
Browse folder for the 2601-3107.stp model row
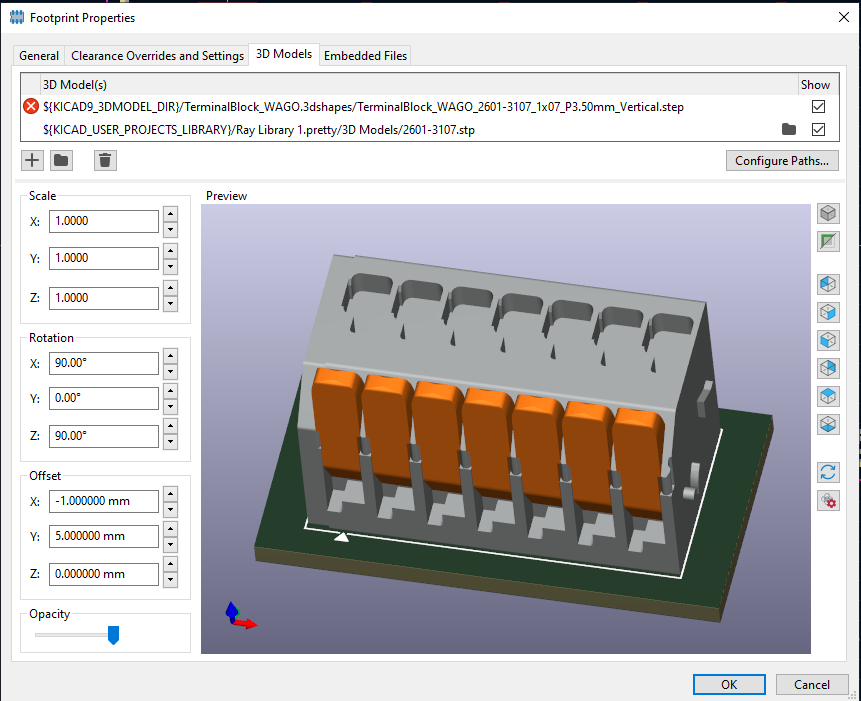click(789, 130)
